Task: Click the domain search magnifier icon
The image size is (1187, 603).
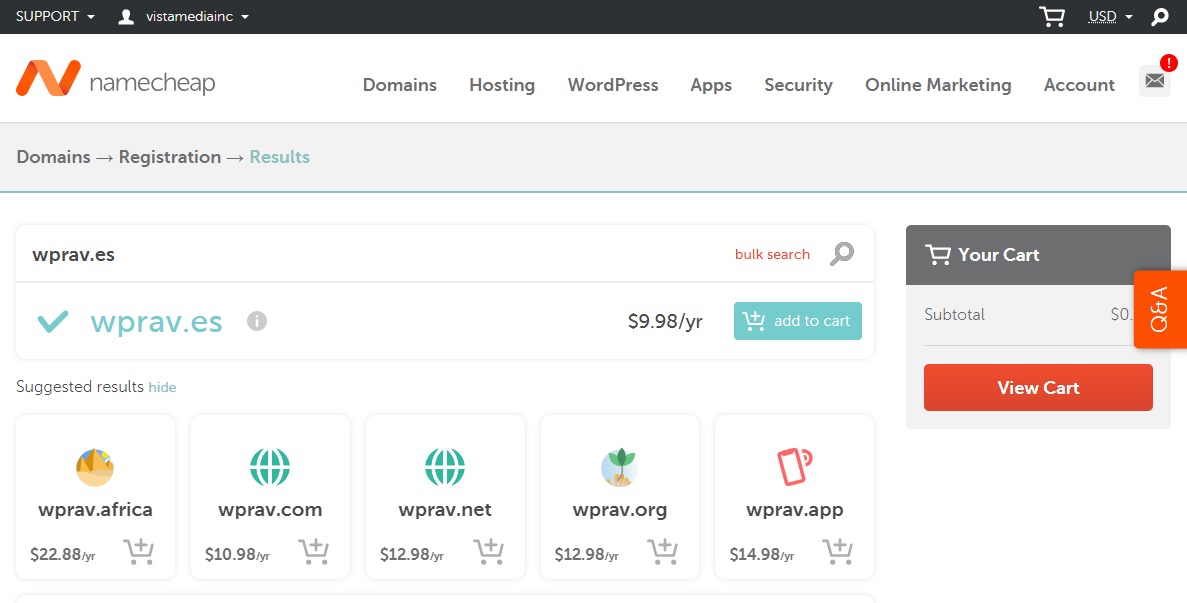Action: pyautogui.click(x=842, y=254)
